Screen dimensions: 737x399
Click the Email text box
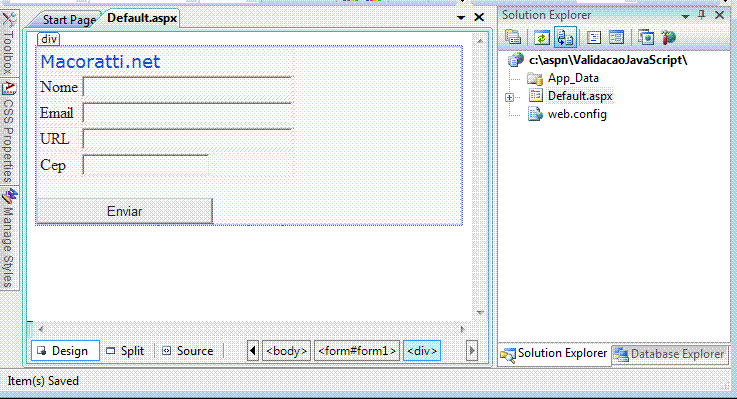click(188, 113)
